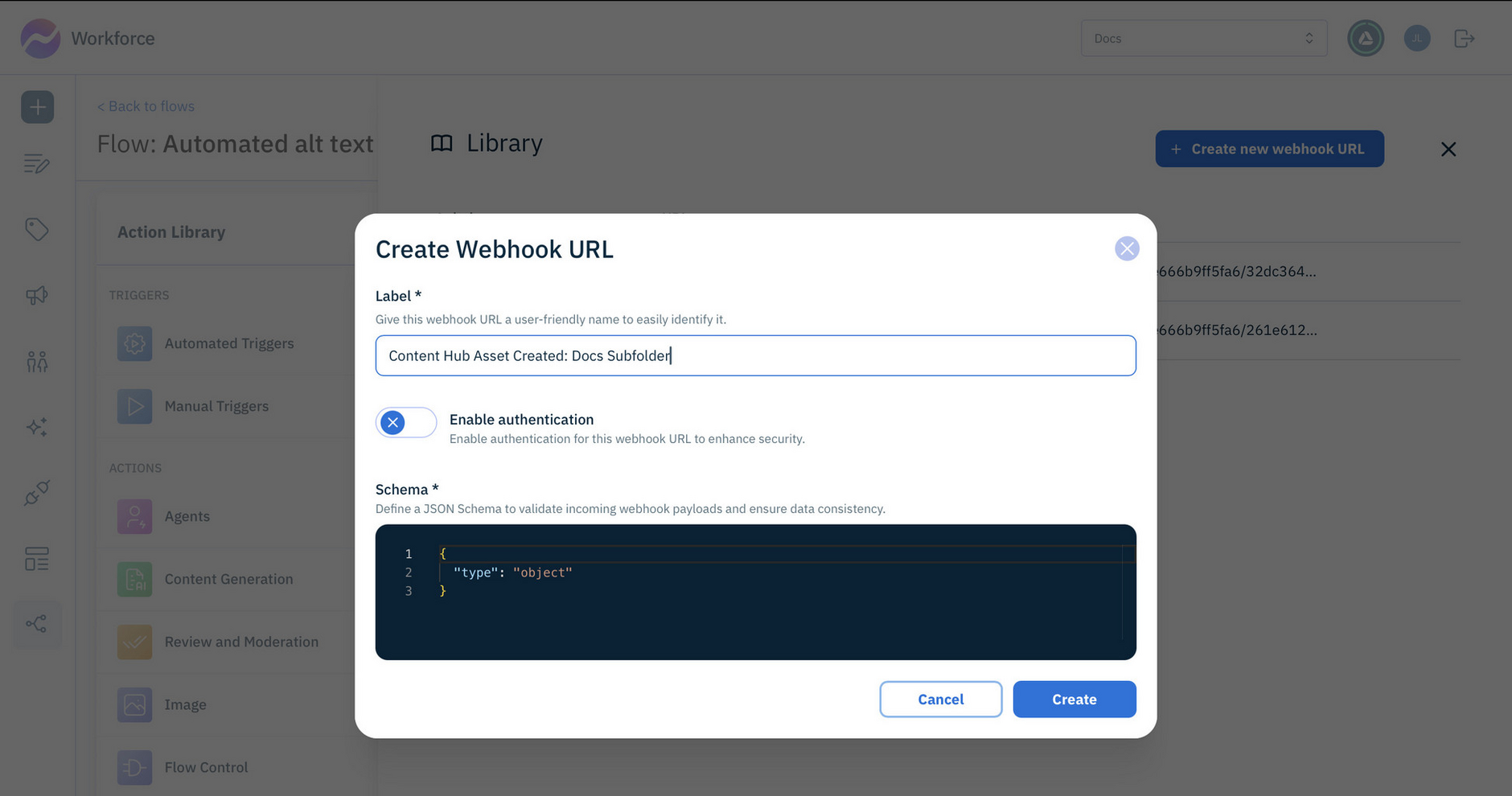The height and width of the screenshot is (796, 1512).
Task: Click the share/webhooks sidebar icon
Action: pyautogui.click(x=37, y=624)
